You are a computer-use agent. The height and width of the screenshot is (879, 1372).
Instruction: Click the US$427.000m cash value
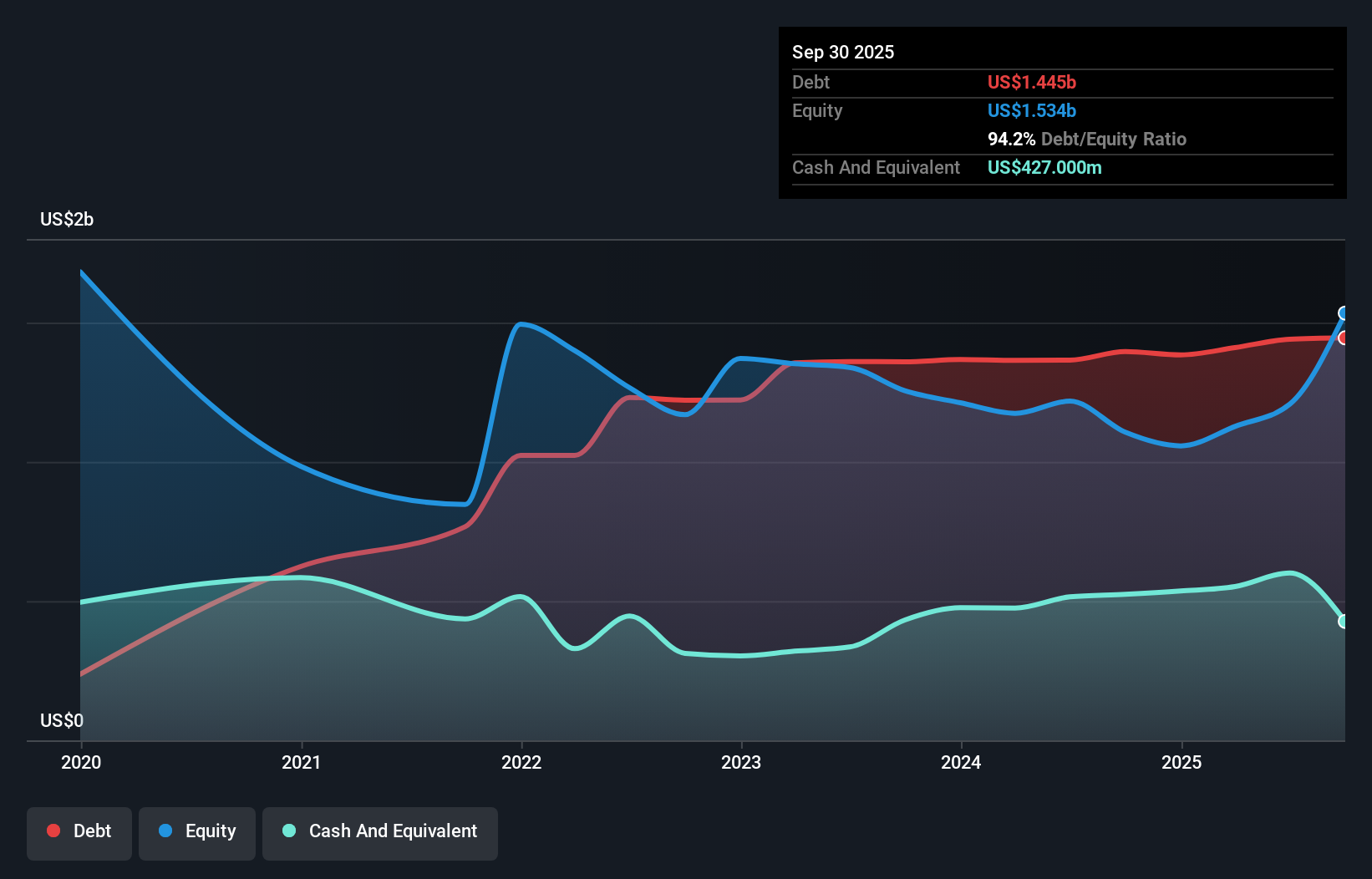coord(1044,167)
